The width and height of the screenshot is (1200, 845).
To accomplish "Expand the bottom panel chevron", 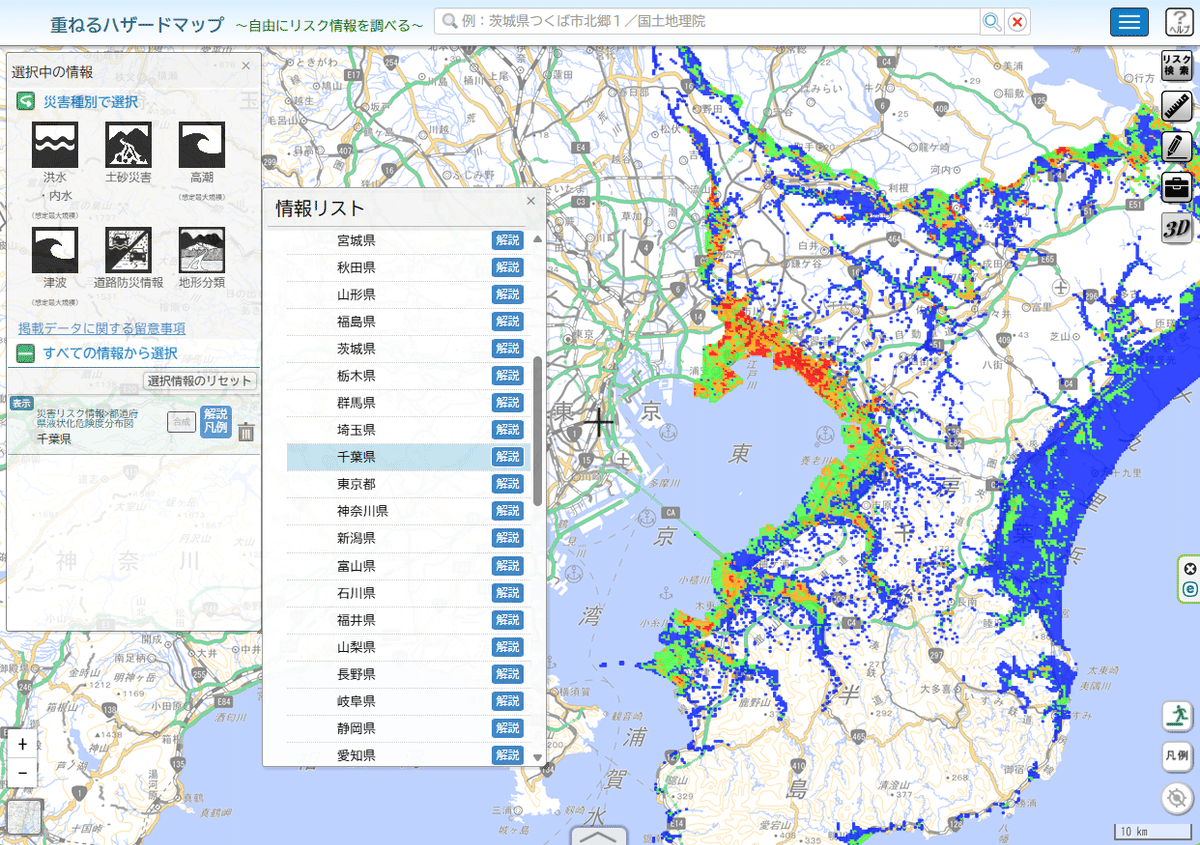I will point(599,836).
